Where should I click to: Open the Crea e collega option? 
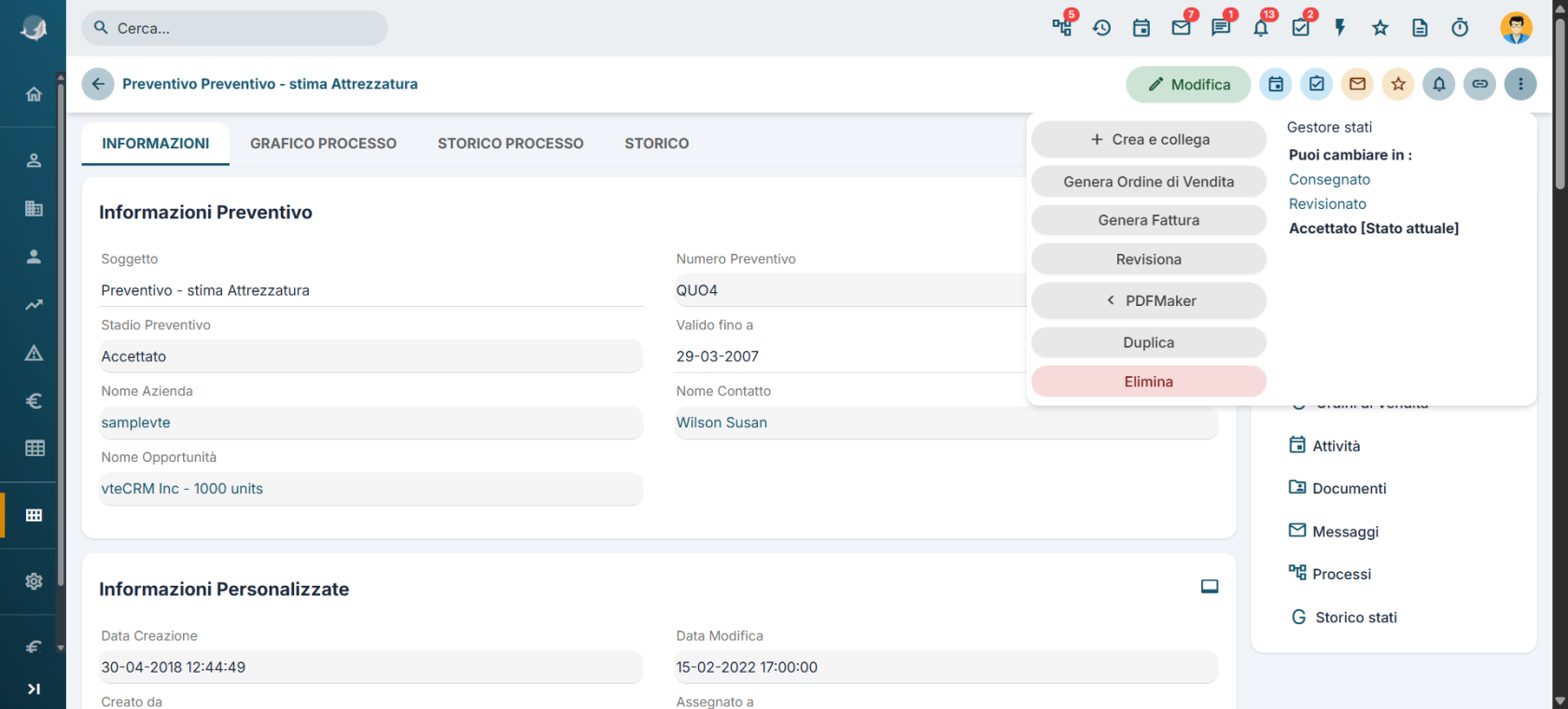point(1149,139)
